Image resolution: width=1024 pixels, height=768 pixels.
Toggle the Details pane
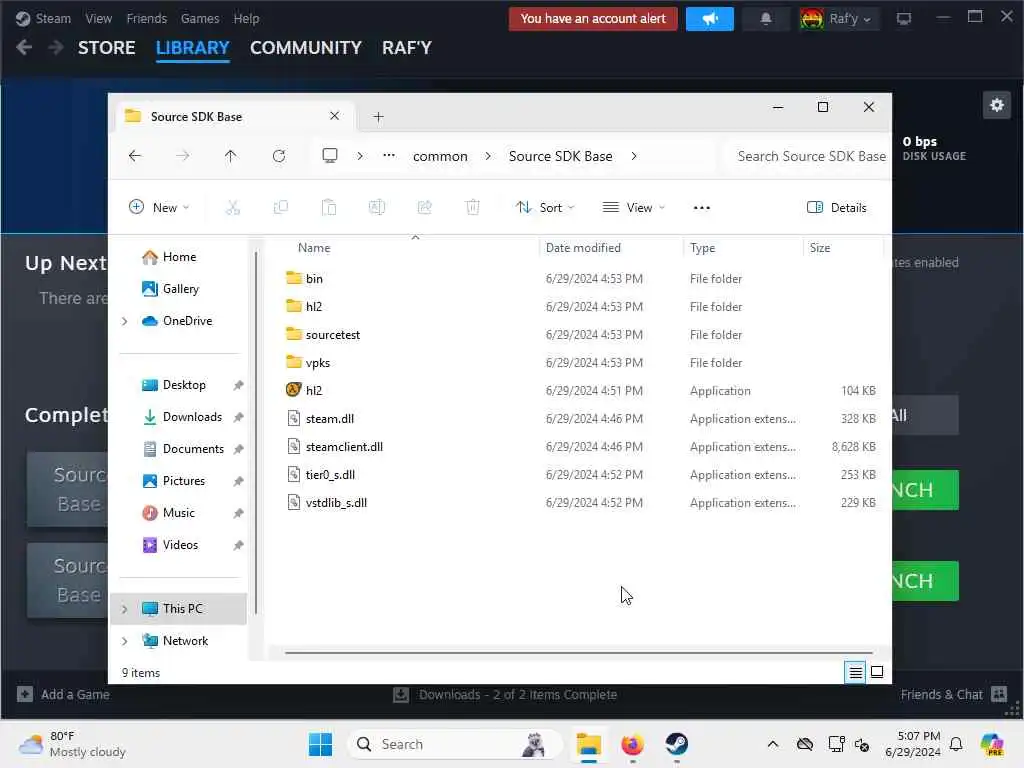837,208
